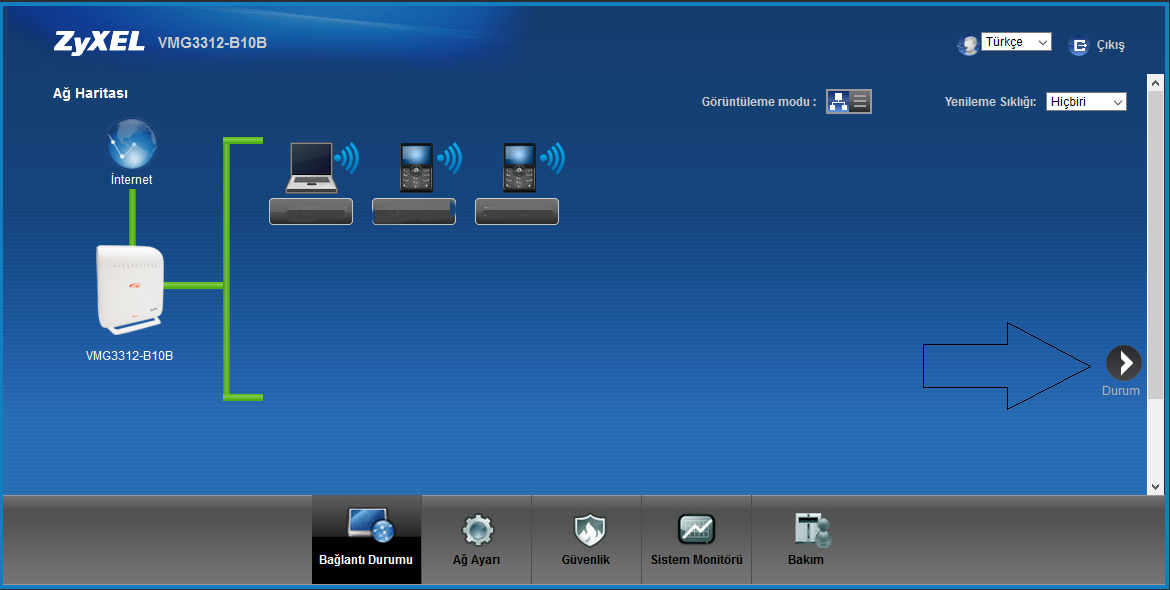Open the Ağ Ayarı menu
Screen dimensions: 1170x590
click(476, 539)
